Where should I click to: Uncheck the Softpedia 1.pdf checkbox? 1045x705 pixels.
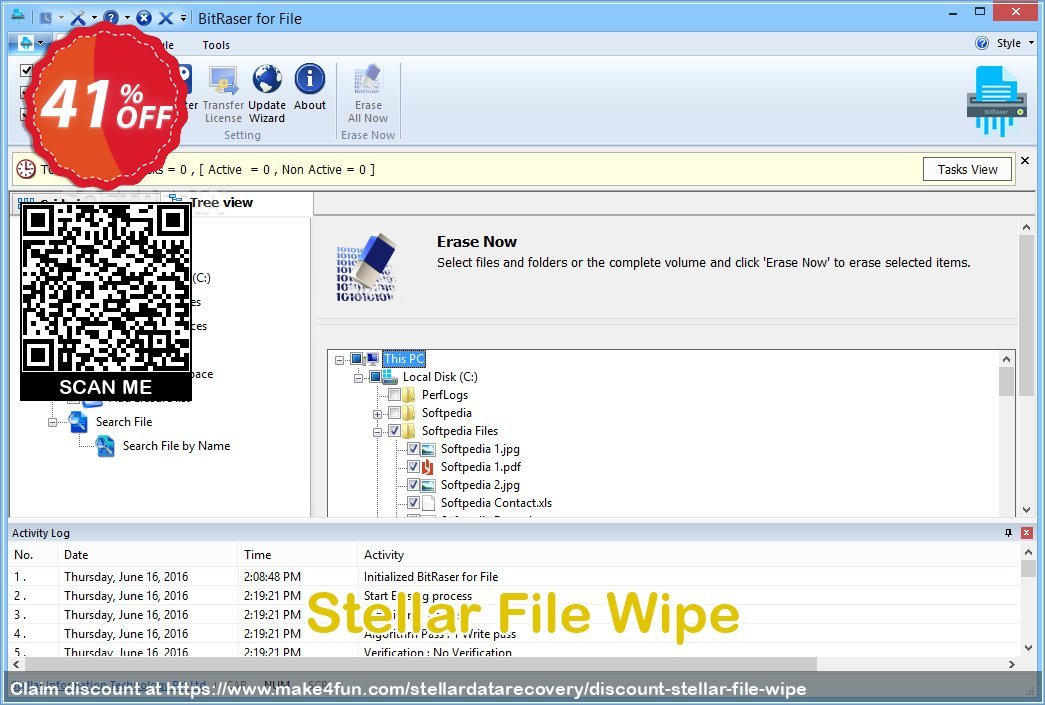(x=413, y=466)
